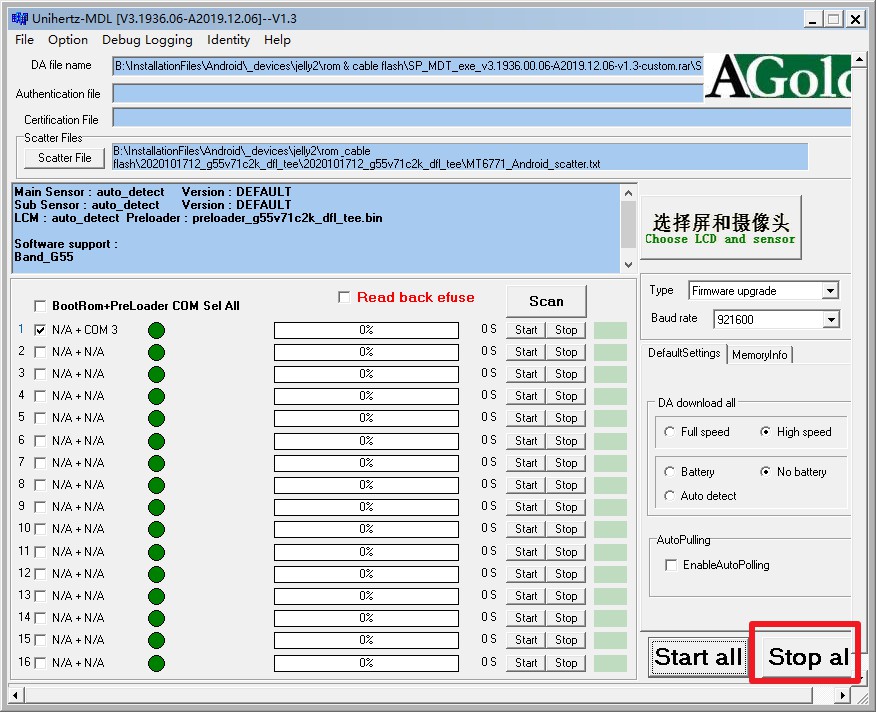Select the Full speed radio button

669,432
